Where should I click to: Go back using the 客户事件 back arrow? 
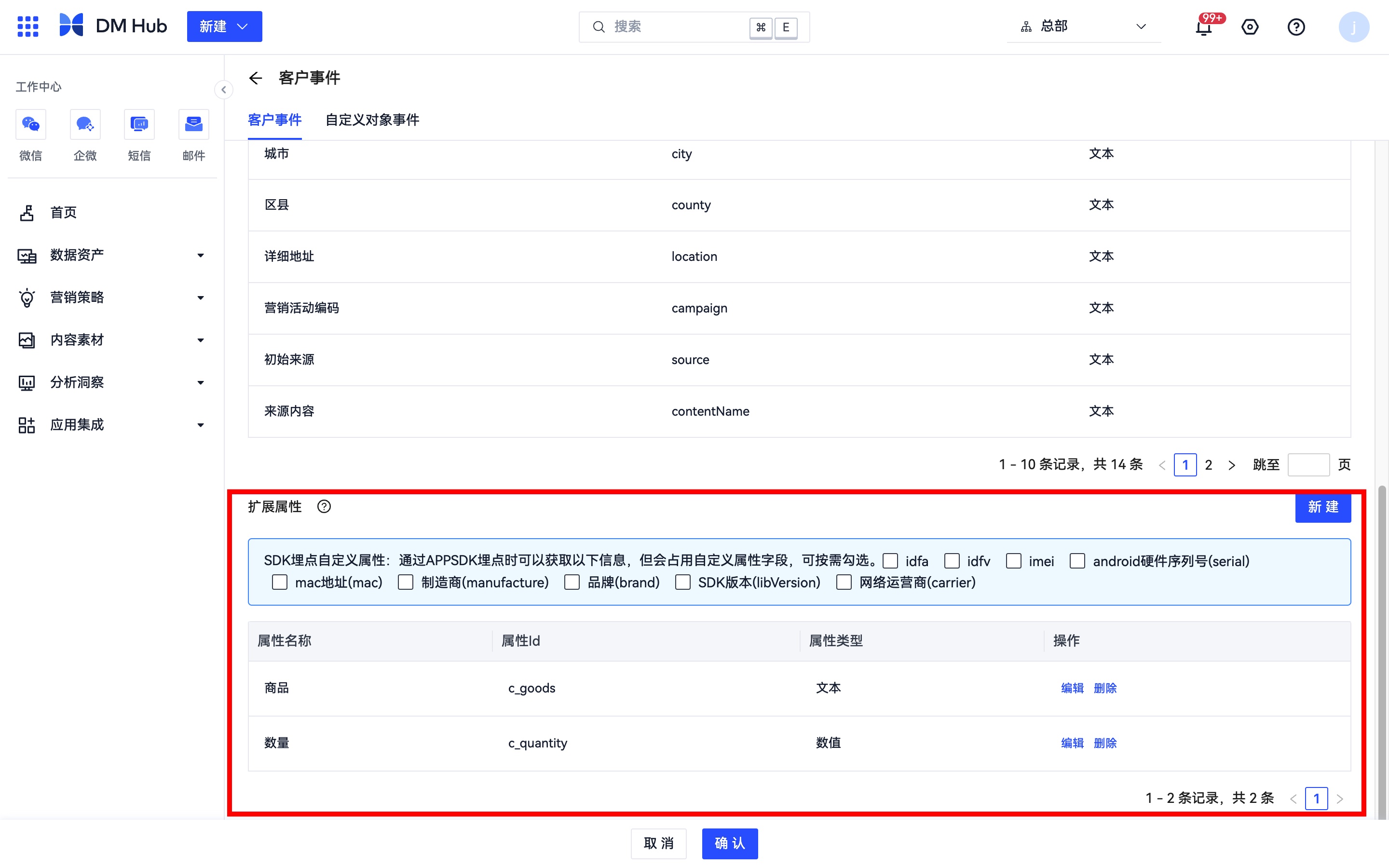coord(256,78)
